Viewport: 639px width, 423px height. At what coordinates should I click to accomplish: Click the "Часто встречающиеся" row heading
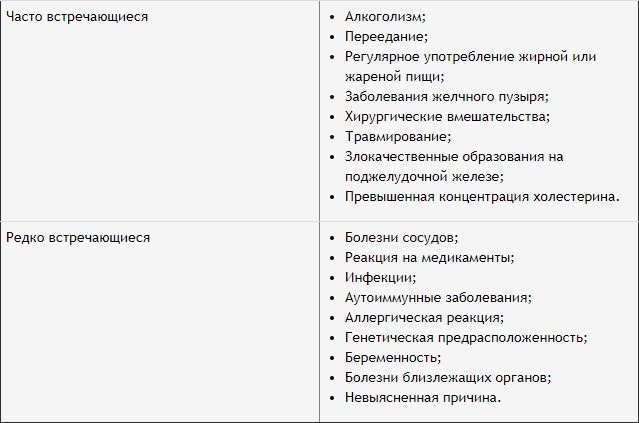point(76,17)
